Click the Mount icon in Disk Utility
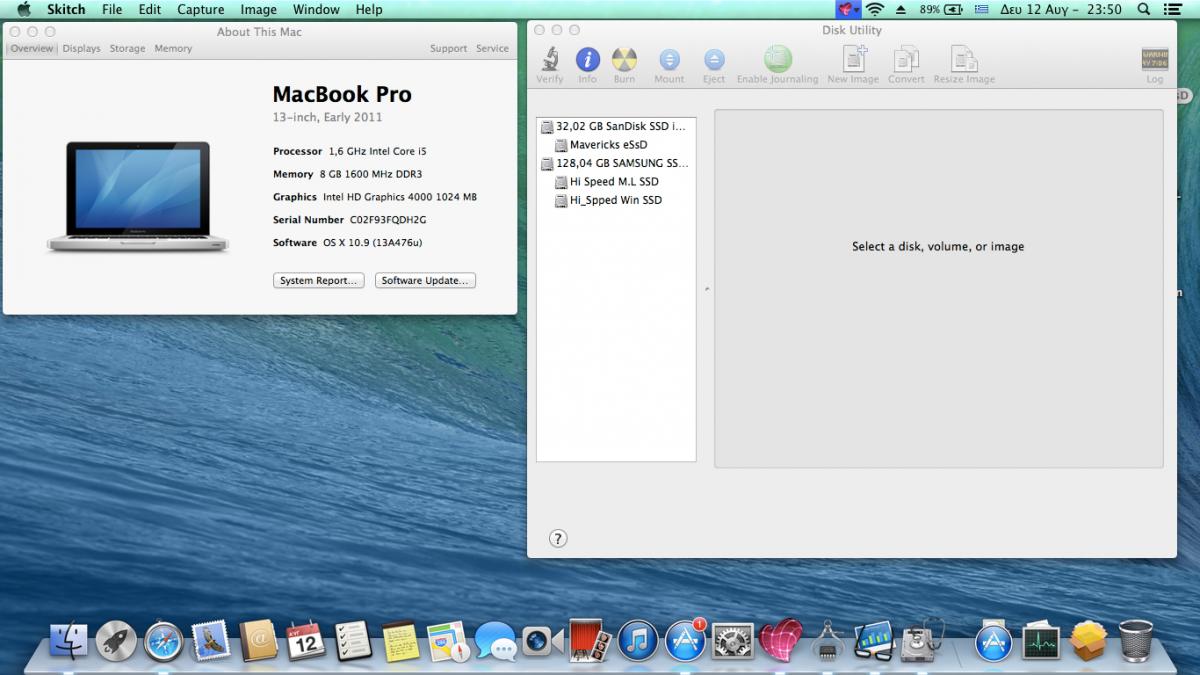Image resolution: width=1200 pixels, height=675 pixels. click(669, 65)
